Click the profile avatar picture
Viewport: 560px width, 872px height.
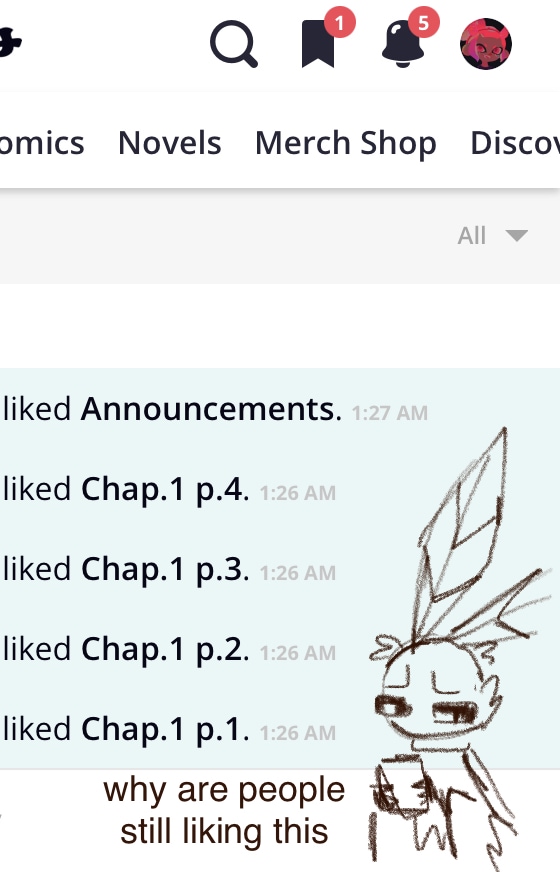tap(486, 44)
